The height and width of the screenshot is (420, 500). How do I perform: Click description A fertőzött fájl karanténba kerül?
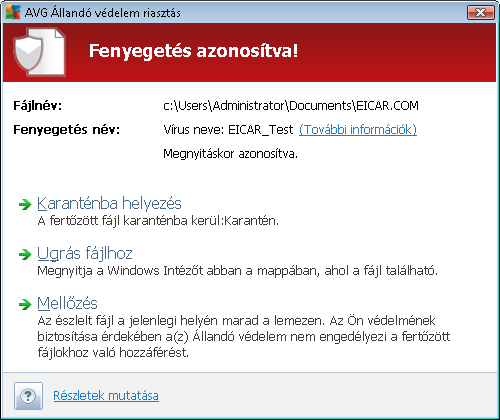[158, 221]
